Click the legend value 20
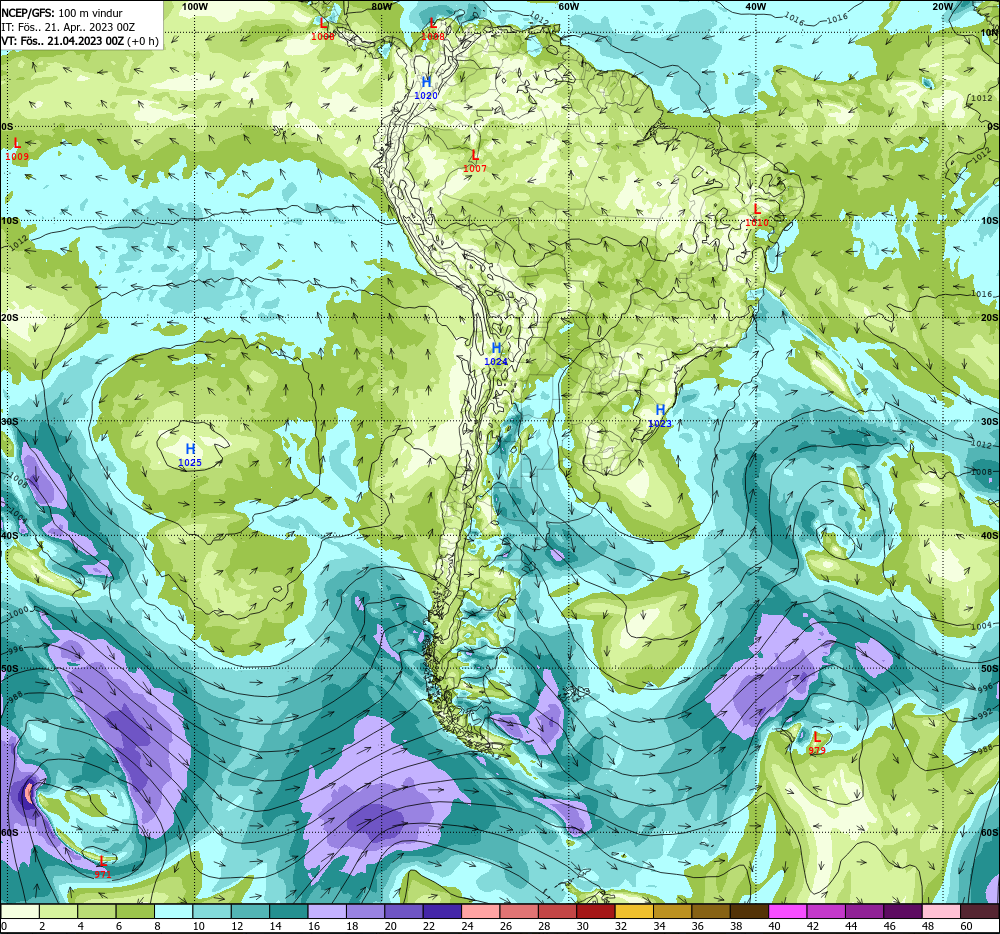Screen dimensions: 1000x934 coord(390,926)
